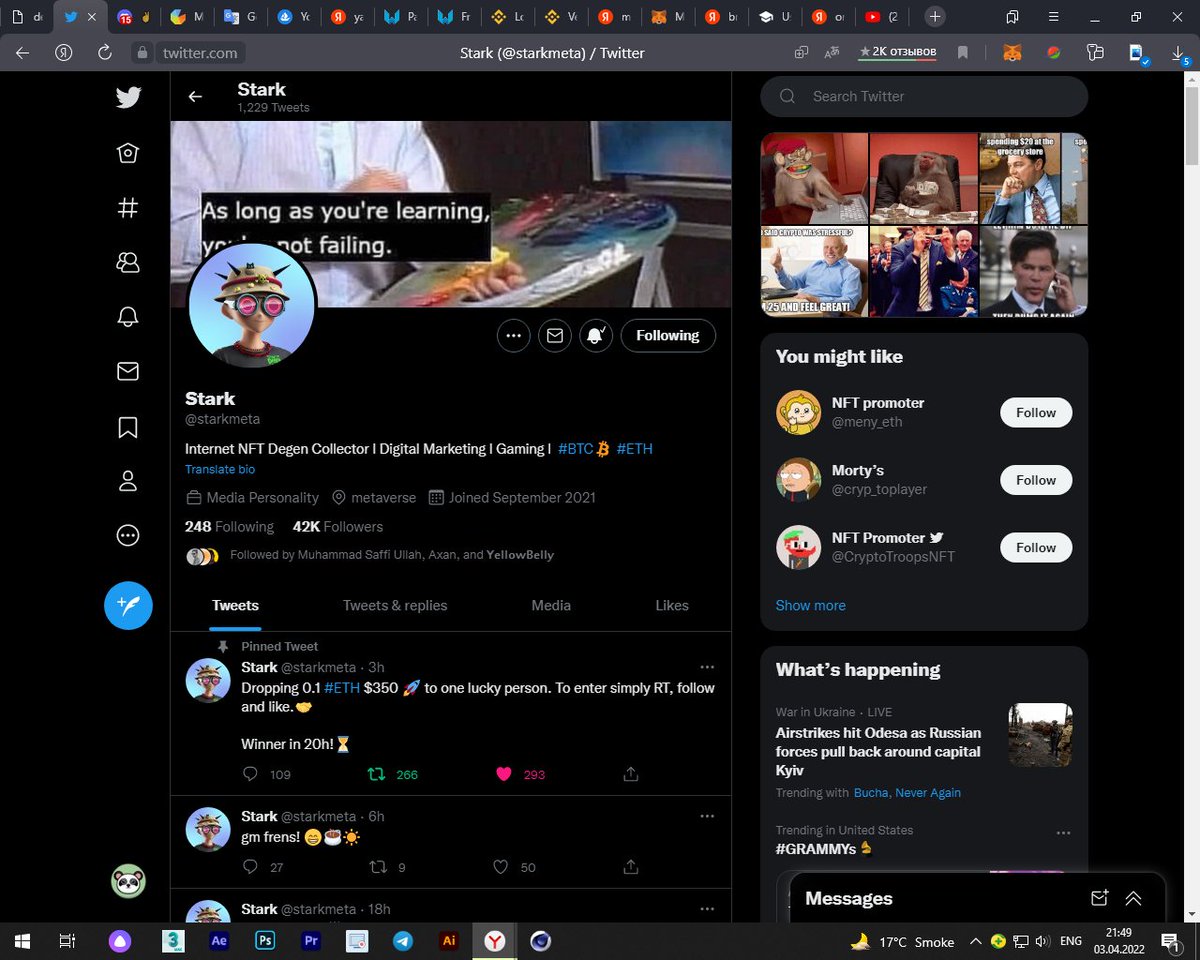Follow NFT promoter @meny_eth
Image resolution: width=1200 pixels, height=960 pixels.
pos(1036,413)
